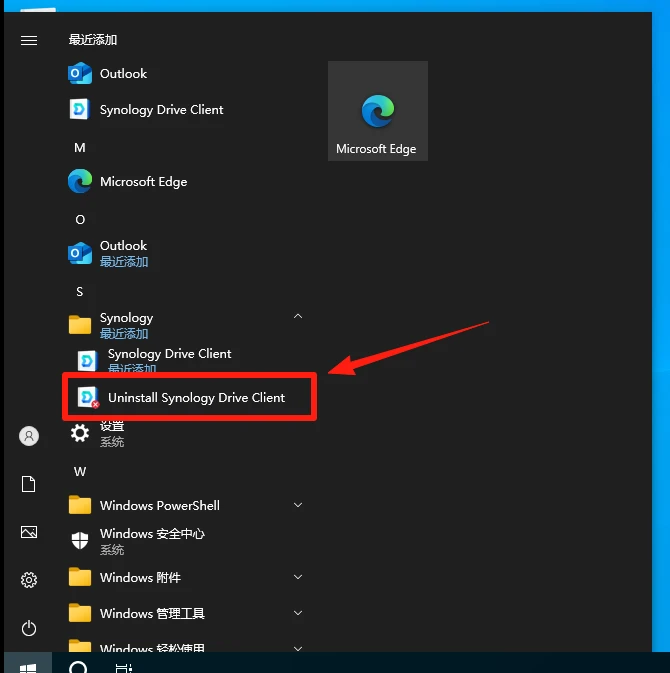
Task: Expand the Windows 轻松使用 folder chevron
Action: point(298,649)
